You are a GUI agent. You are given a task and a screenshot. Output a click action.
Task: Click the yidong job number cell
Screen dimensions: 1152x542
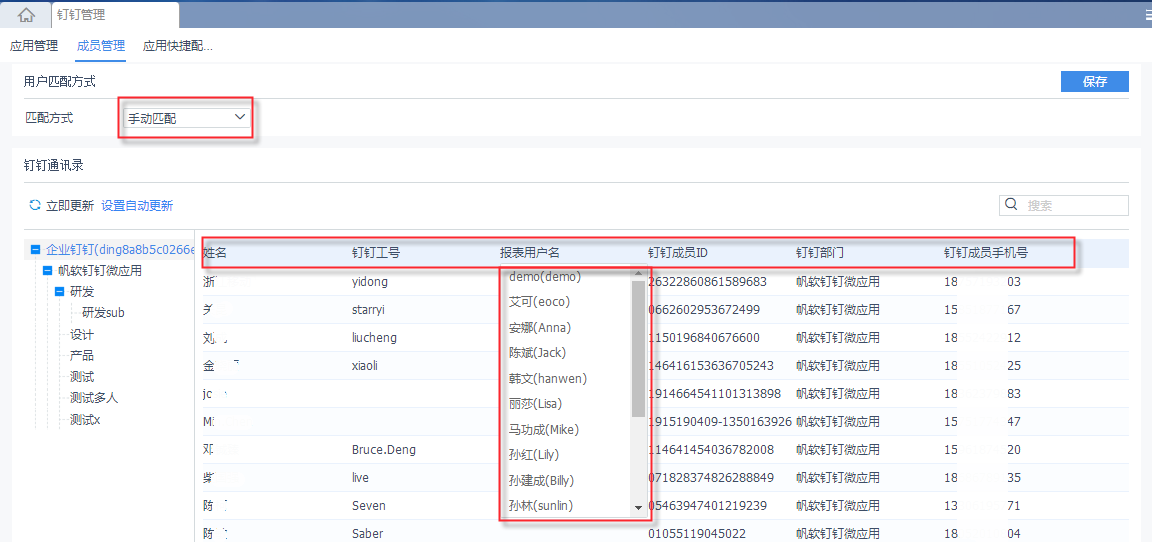pyautogui.click(x=370, y=281)
